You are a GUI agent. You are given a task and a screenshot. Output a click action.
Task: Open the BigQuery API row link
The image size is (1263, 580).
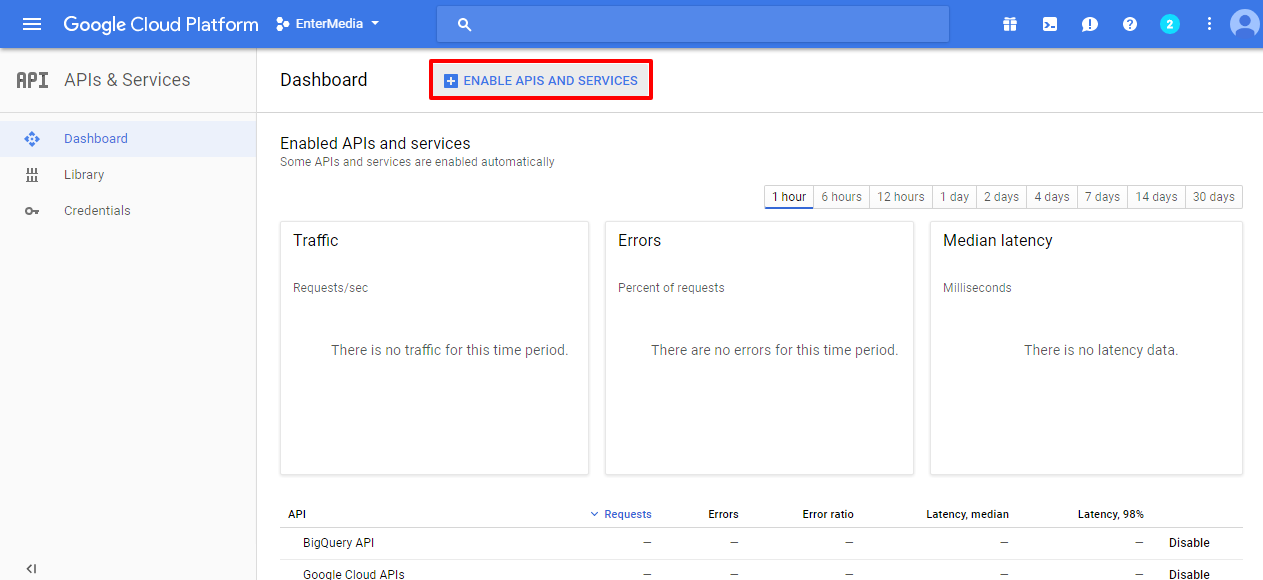click(338, 543)
